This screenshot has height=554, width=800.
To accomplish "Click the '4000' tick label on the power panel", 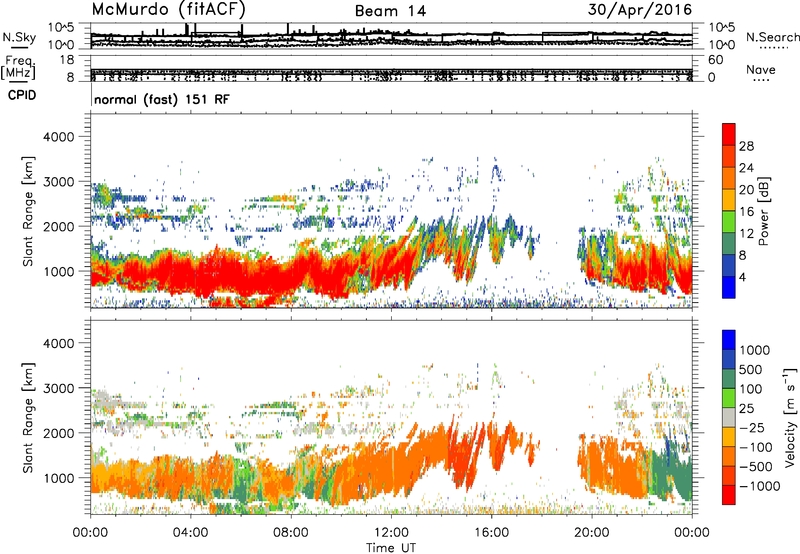I will click(59, 137).
